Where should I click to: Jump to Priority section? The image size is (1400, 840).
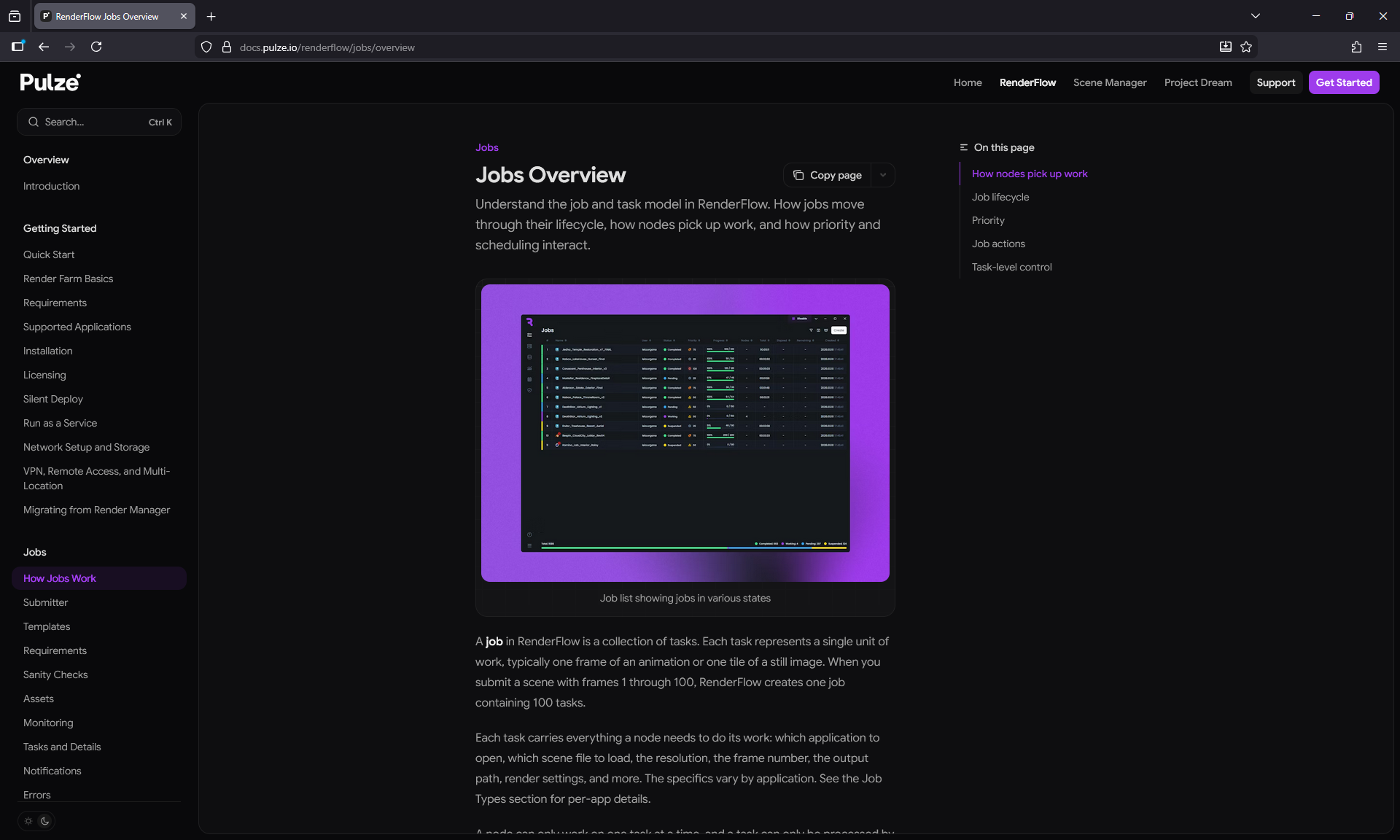(x=988, y=220)
